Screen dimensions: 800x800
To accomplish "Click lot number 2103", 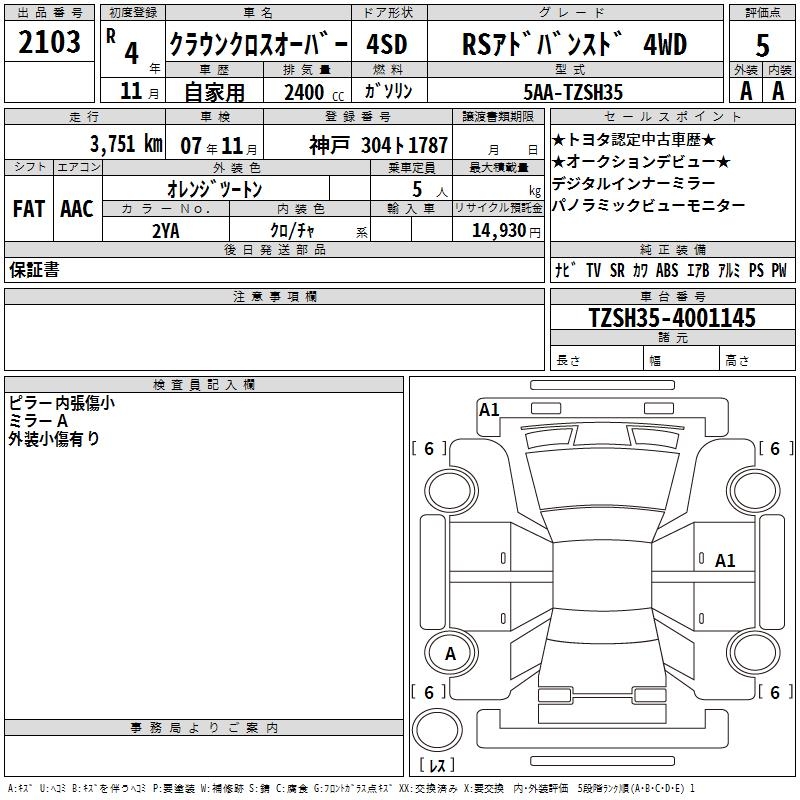I will 49,42.
